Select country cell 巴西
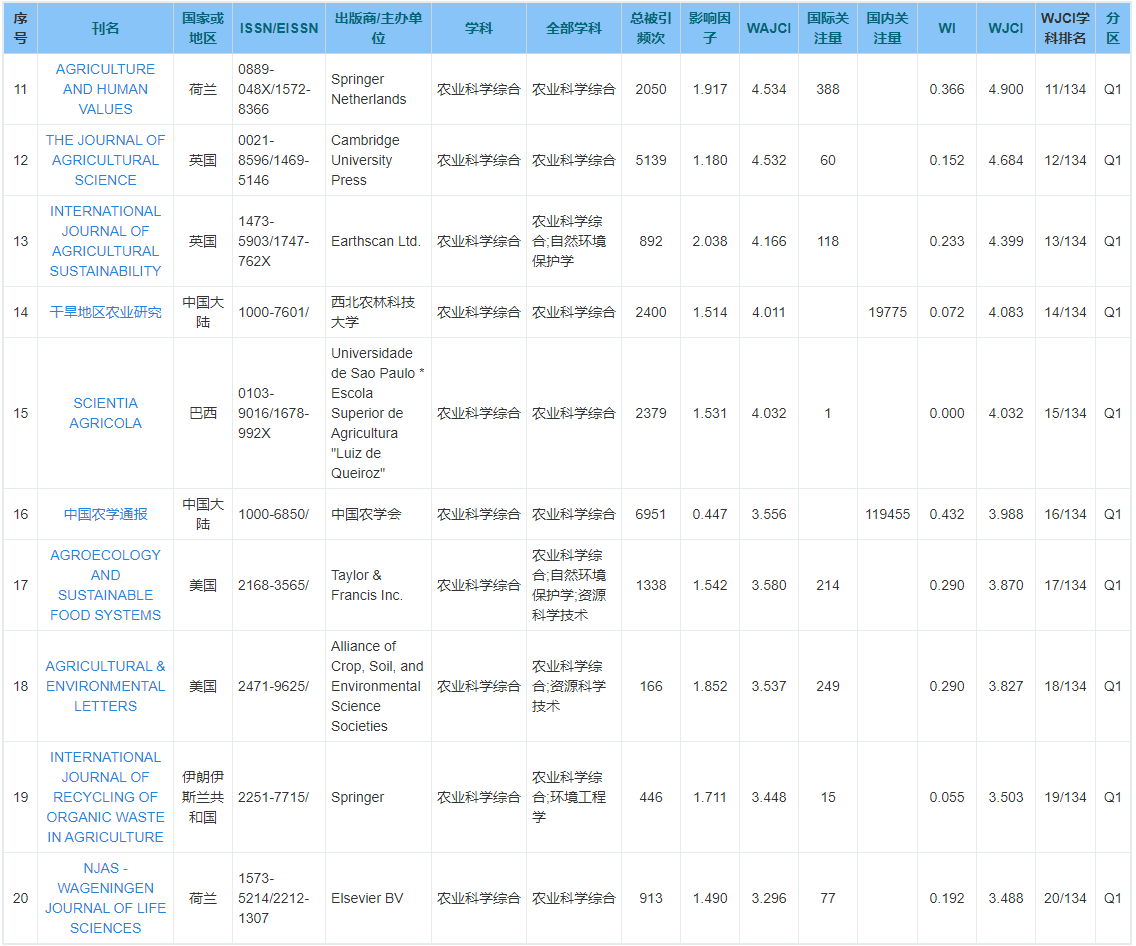1136x946 pixels. click(203, 413)
